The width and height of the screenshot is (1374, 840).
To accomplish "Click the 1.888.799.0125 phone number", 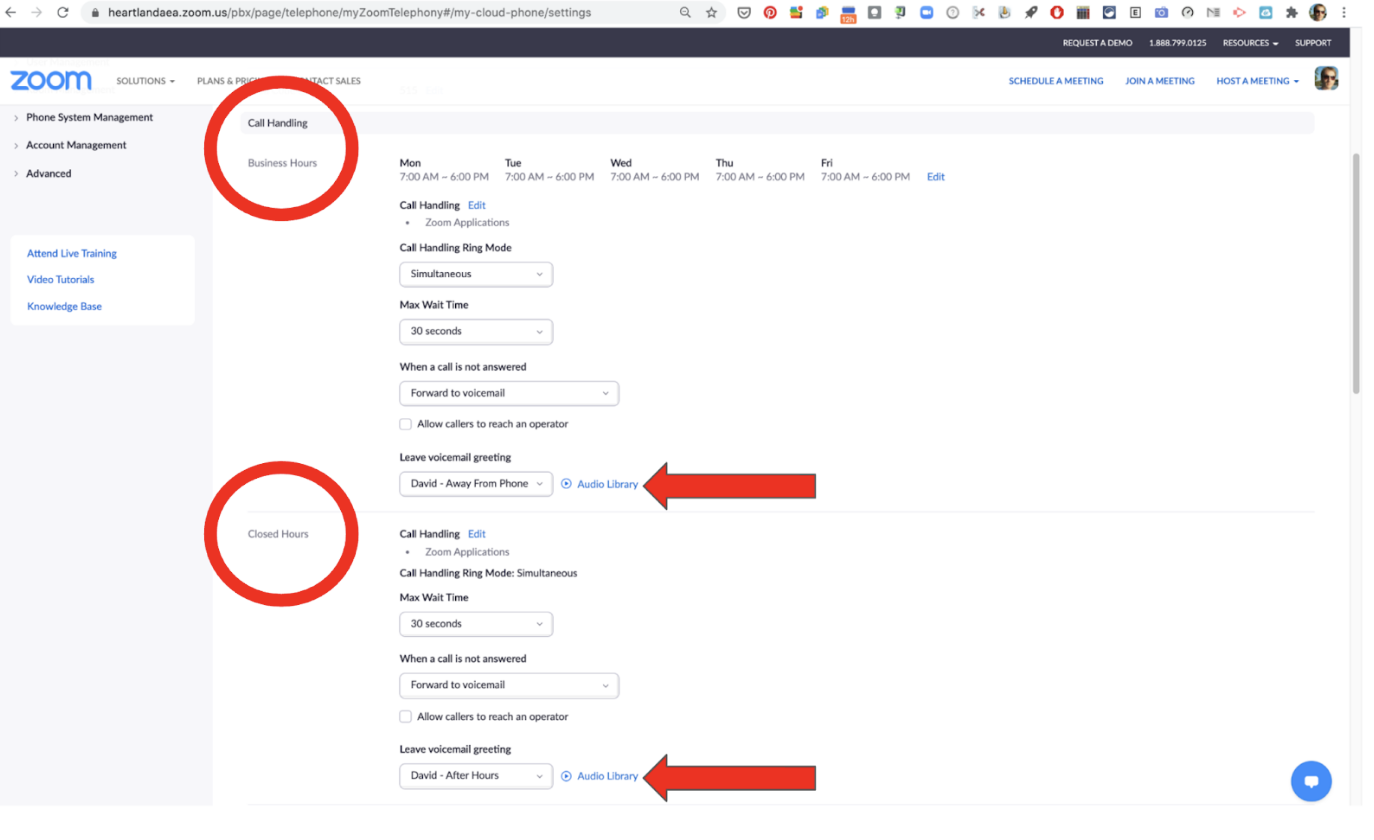I will click(1177, 43).
